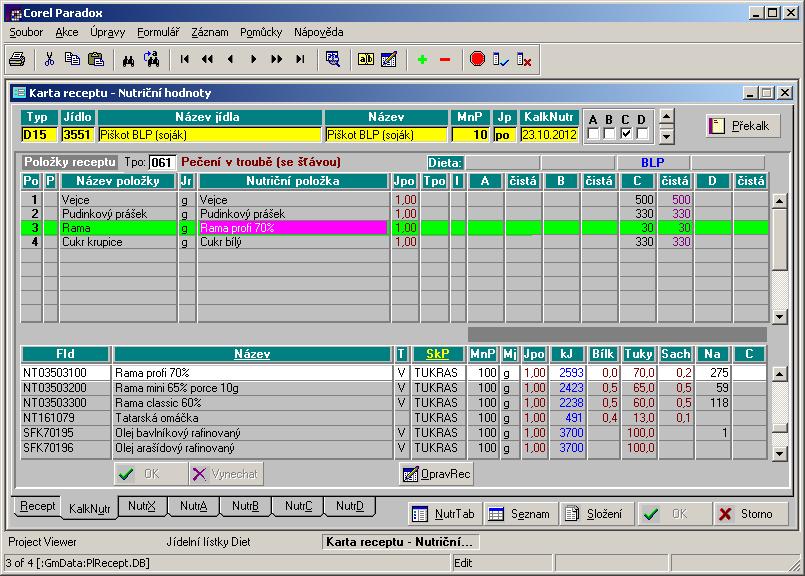Image resolution: width=805 pixels, height=576 pixels.
Task: Click the Field view ab icon
Action: tap(366, 60)
